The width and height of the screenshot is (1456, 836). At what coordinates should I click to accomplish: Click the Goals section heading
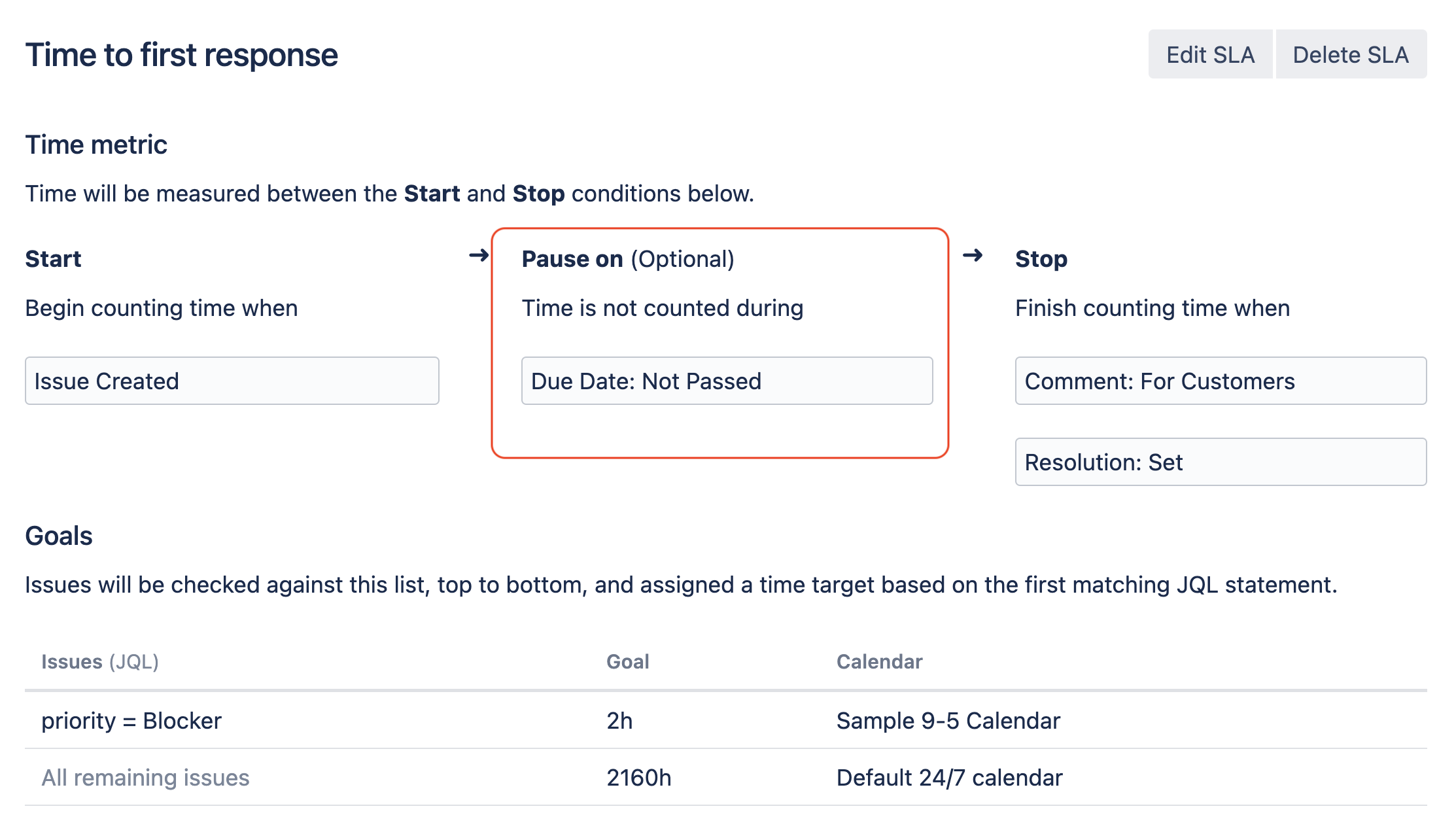click(59, 536)
